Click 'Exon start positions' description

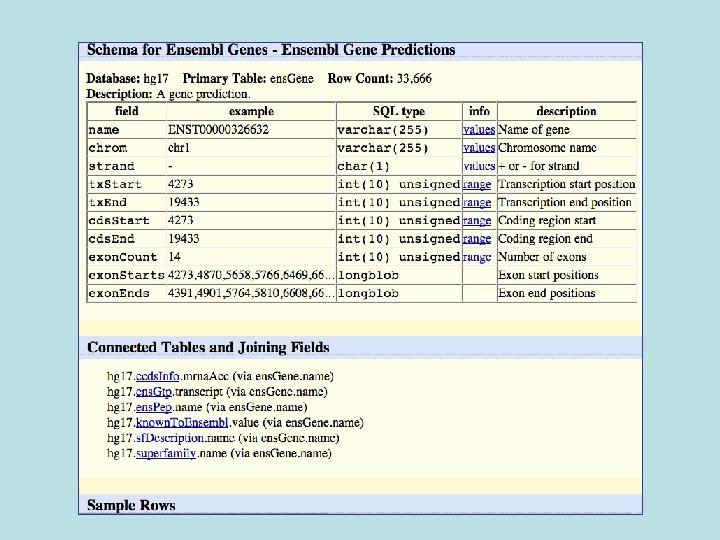point(548,275)
